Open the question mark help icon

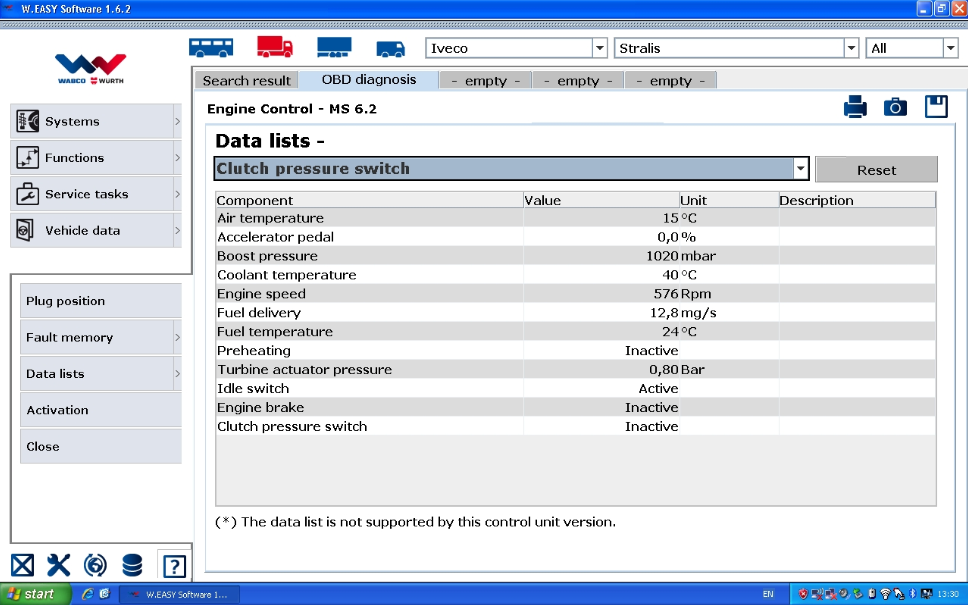(174, 565)
